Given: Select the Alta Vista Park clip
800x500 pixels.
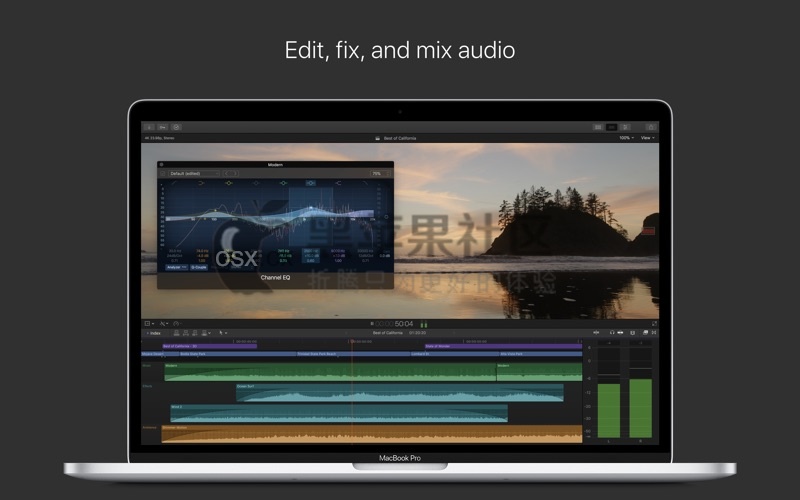Looking at the screenshot, I should point(541,354).
